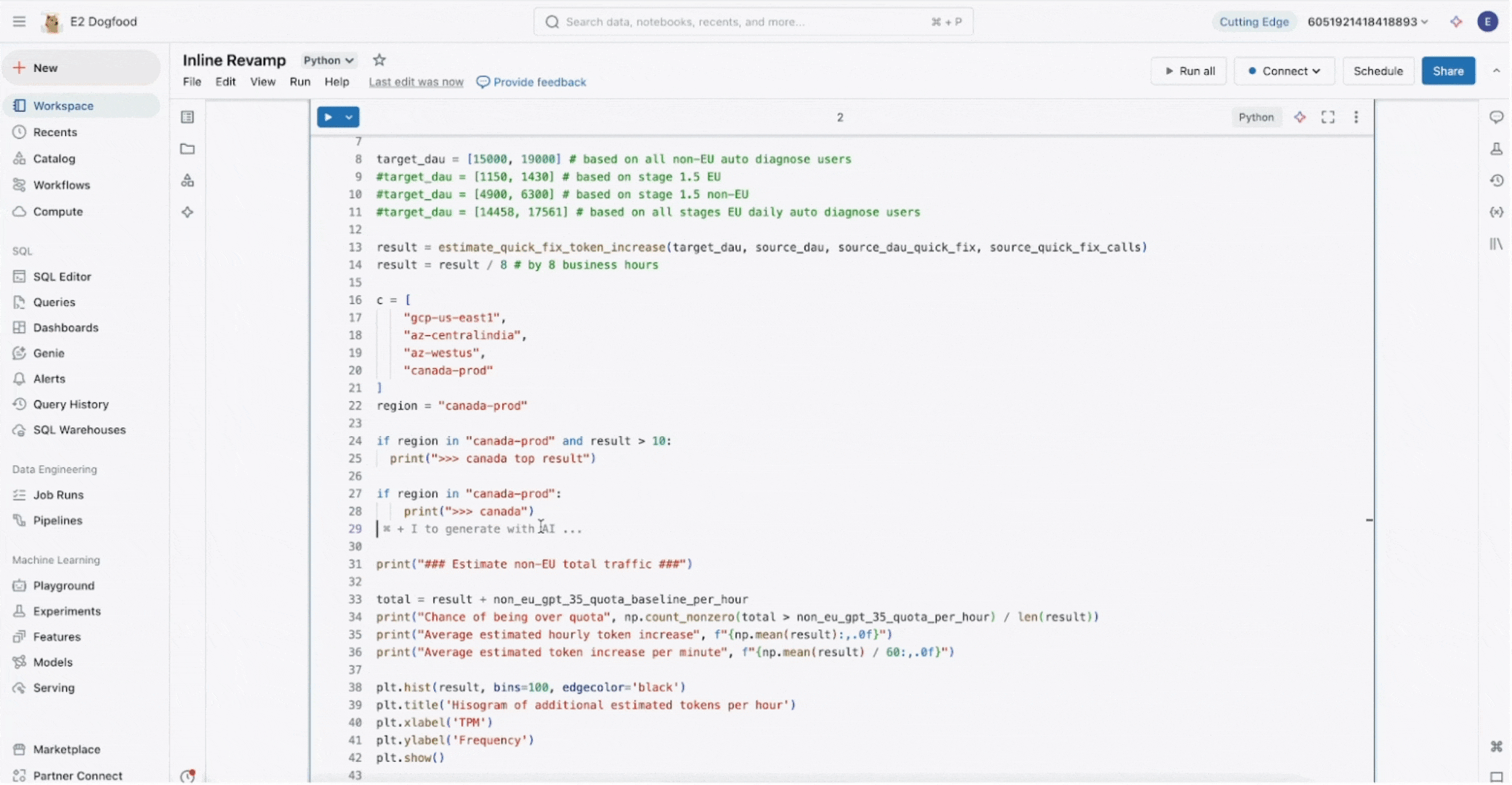1512x785 pixels.
Task: Open the notebook variables explorer icon
Action: point(1496,212)
